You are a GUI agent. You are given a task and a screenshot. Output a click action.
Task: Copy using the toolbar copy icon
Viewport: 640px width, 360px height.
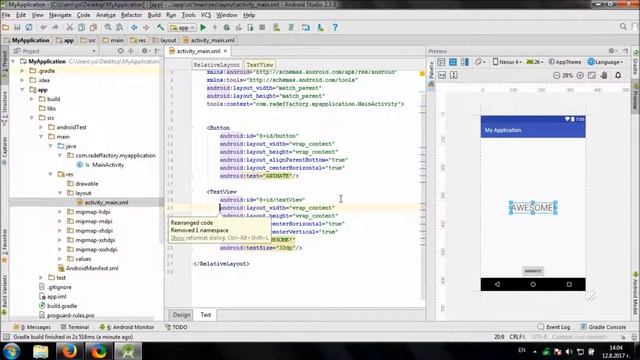click(x=82, y=27)
